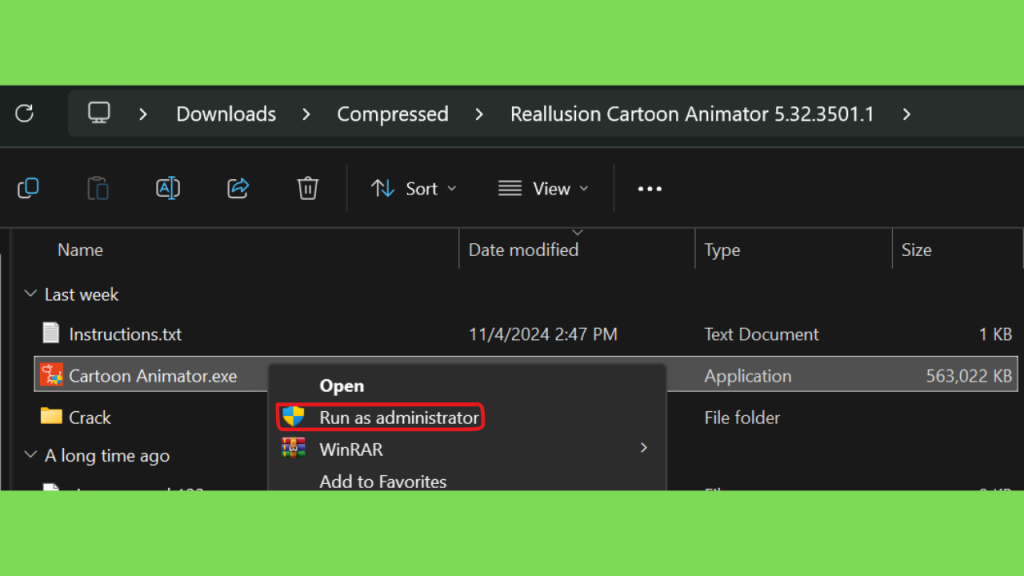1024x576 pixels.
Task: Expand chevron after Reallusion Cartoon Animator breadcrumb
Action: point(906,114)
